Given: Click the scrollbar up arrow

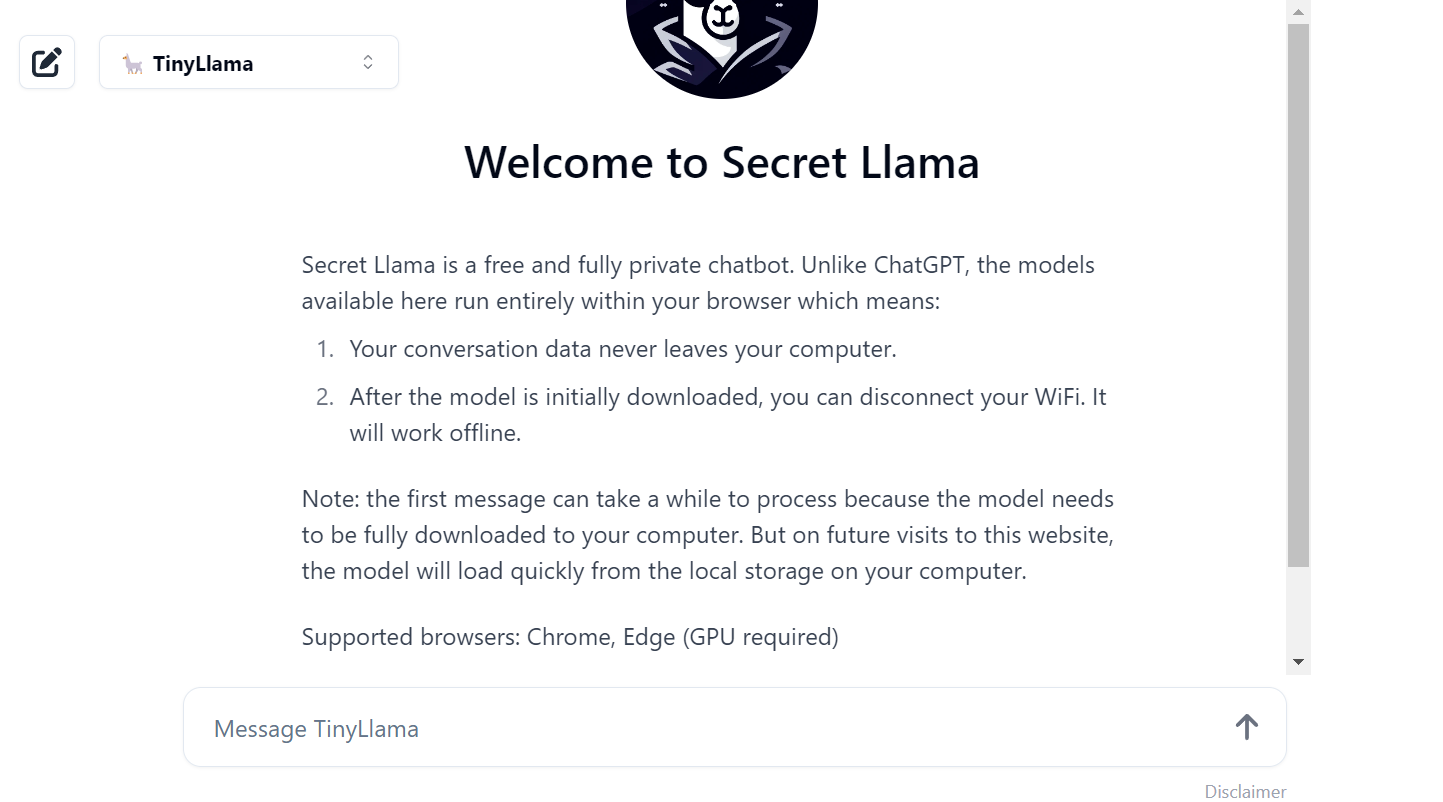Looking at the screenshot, I should click(1298, 10).
